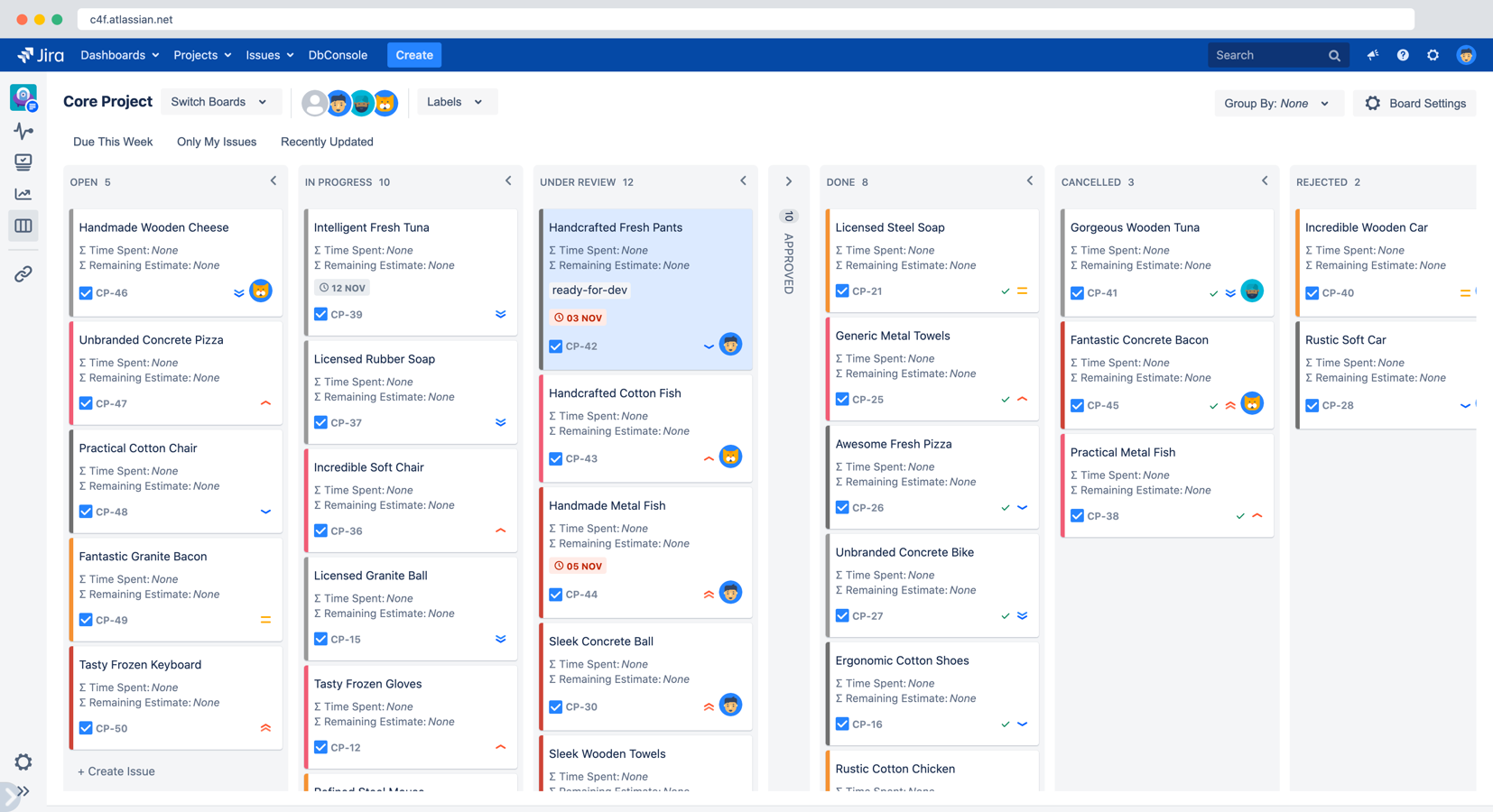
Task: Click the notifications megaphone icon
Action: 1372,55
